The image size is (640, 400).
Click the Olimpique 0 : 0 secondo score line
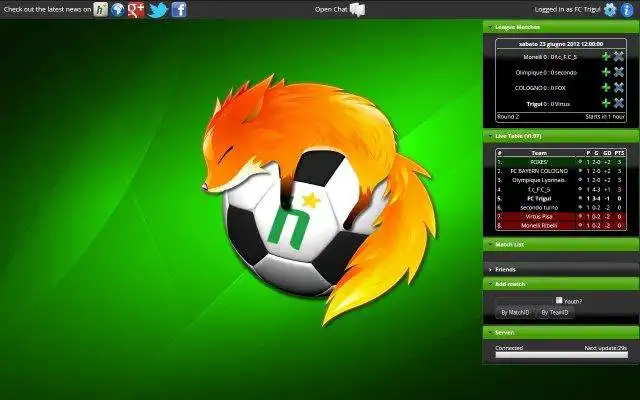tap(546, 73)
